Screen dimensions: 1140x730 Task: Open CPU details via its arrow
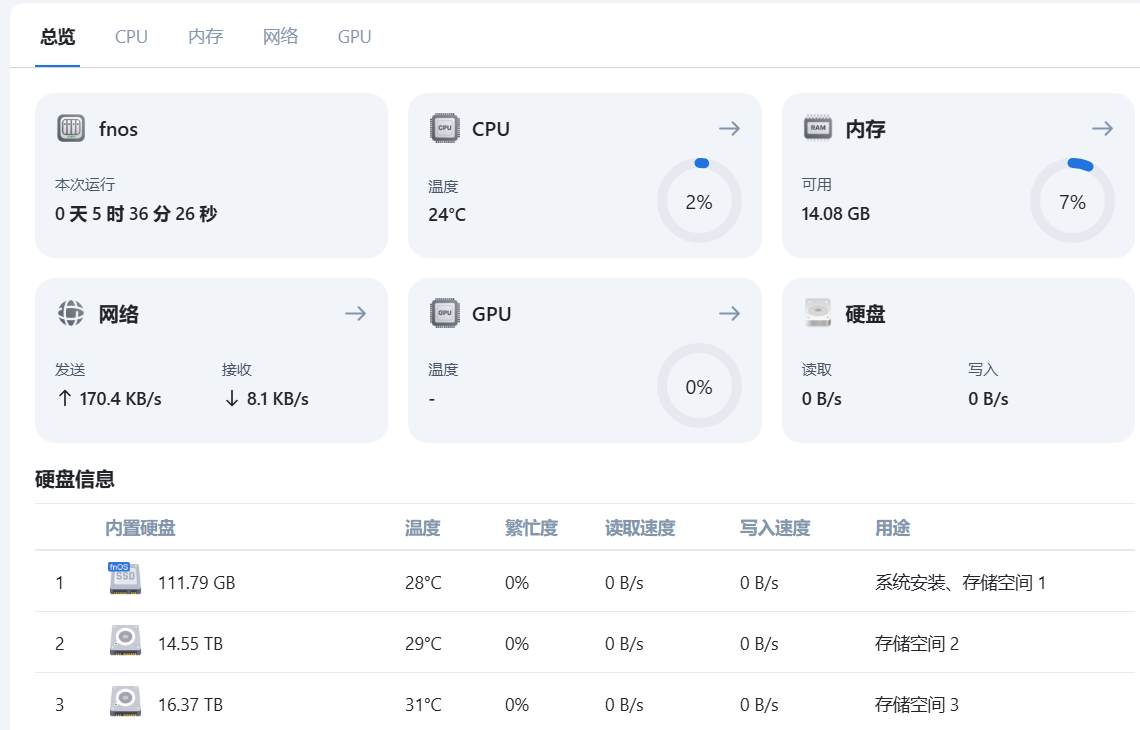[x=729, y=128]
